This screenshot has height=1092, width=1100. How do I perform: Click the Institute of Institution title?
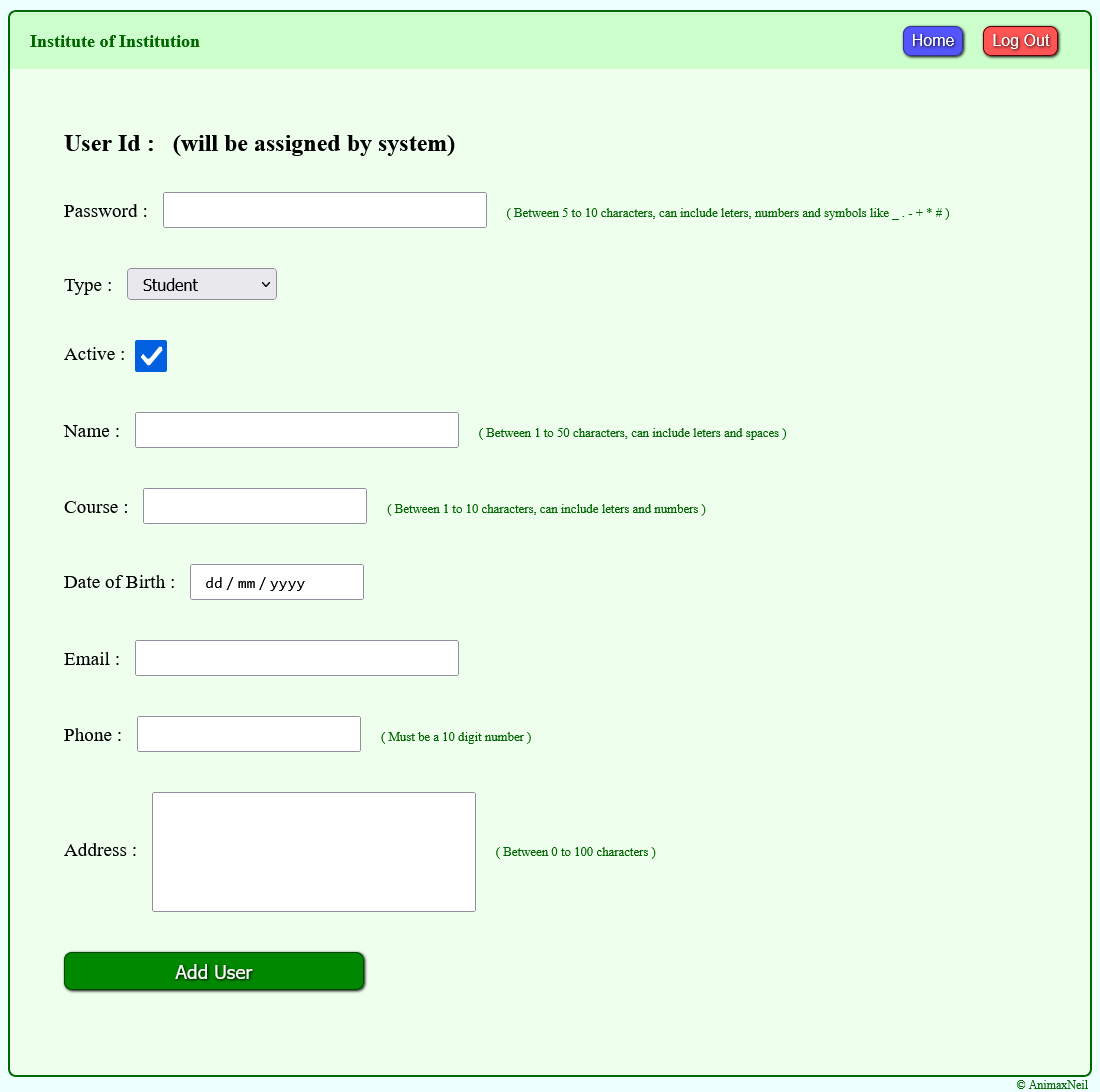pos(114,41)
